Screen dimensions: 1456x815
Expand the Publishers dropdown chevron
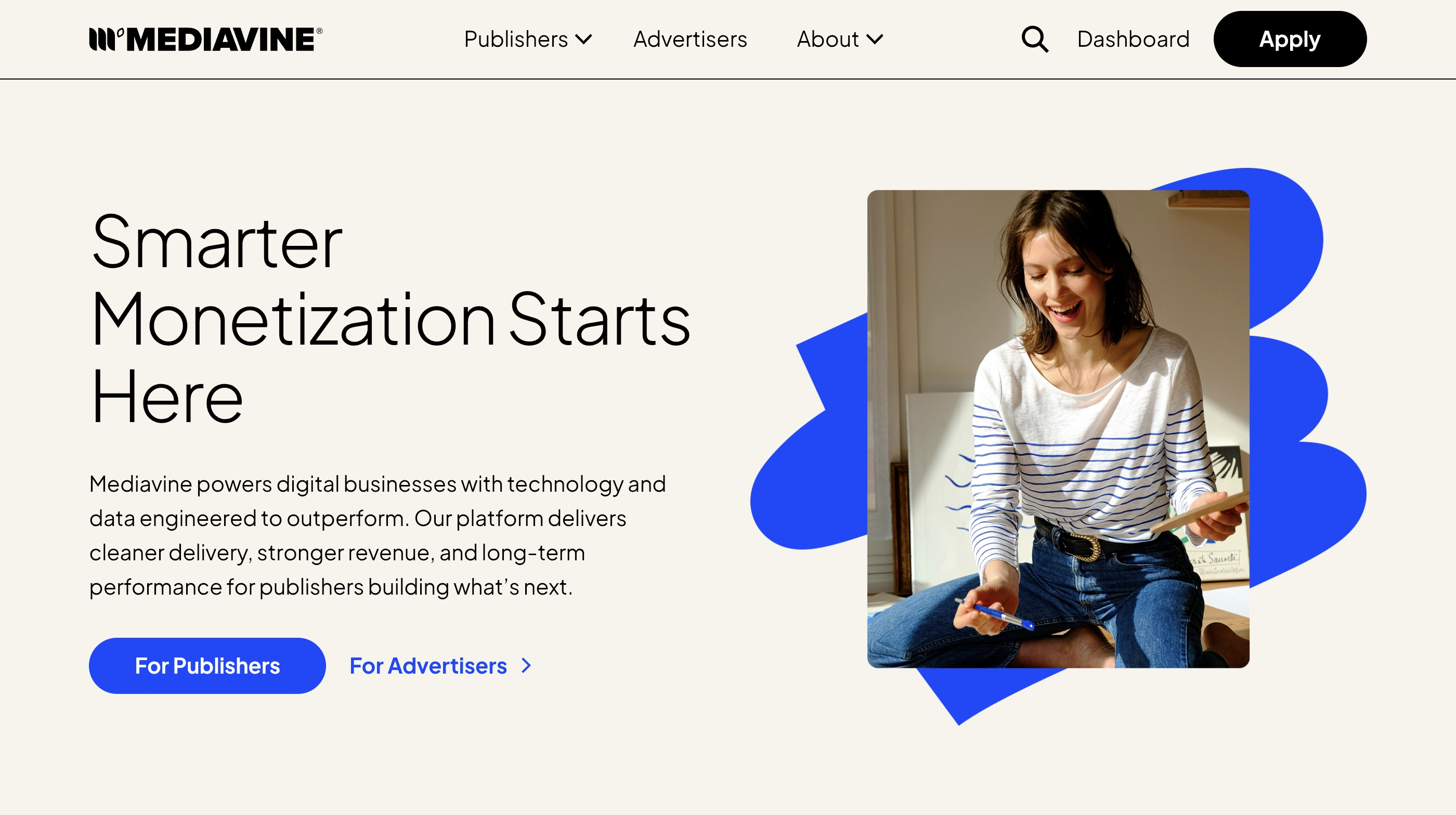click(583, 40)
